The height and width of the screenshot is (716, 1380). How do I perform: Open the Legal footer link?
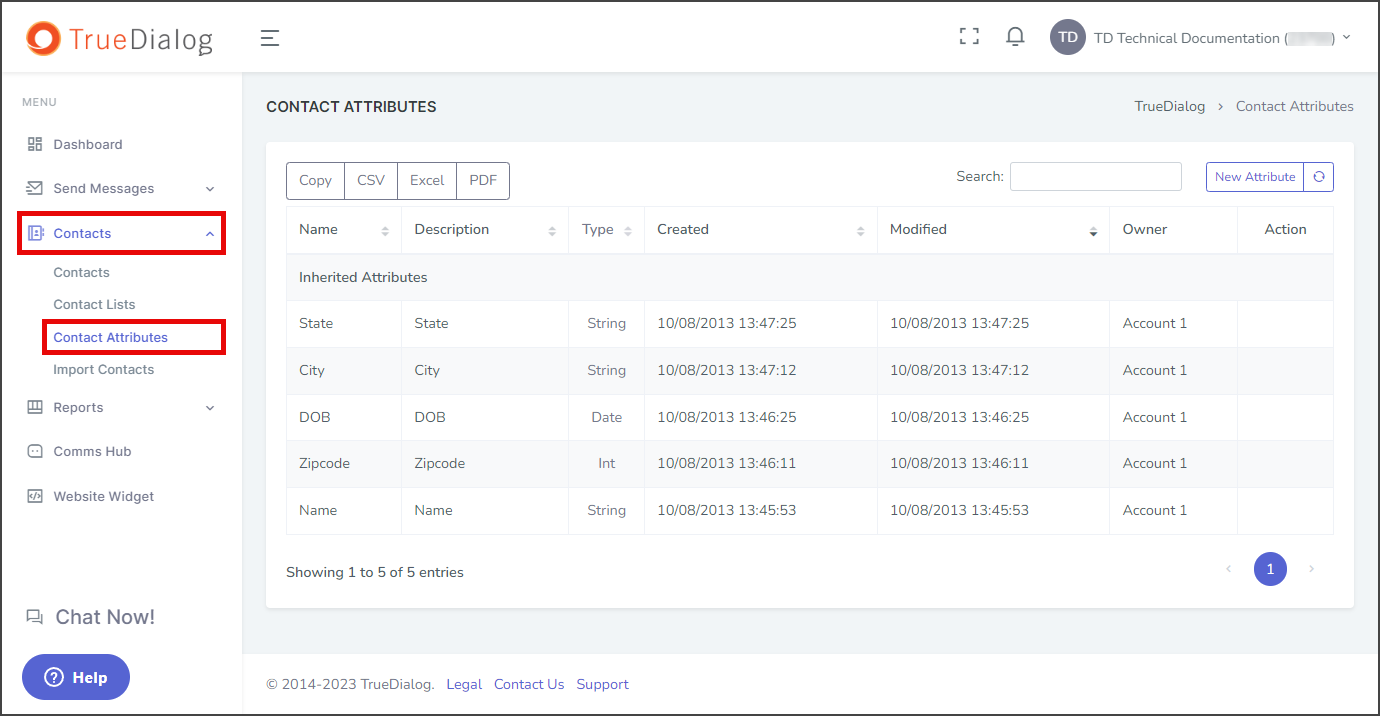coord(464,684)
